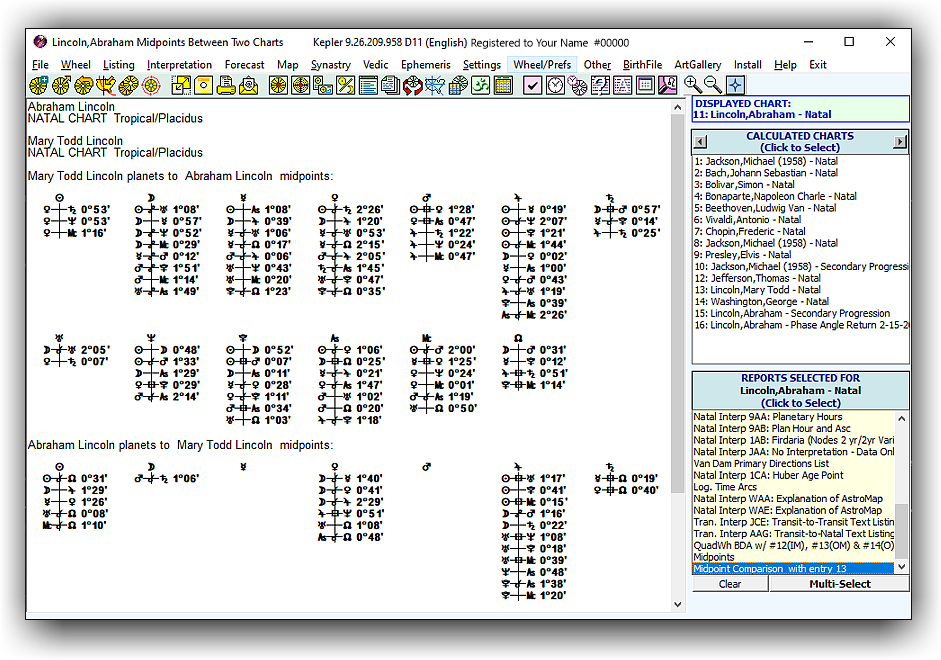Viewport: 941px width, 660px height.
Task: Toggle the Multi-Select button
Action: (x=839, y=584)
